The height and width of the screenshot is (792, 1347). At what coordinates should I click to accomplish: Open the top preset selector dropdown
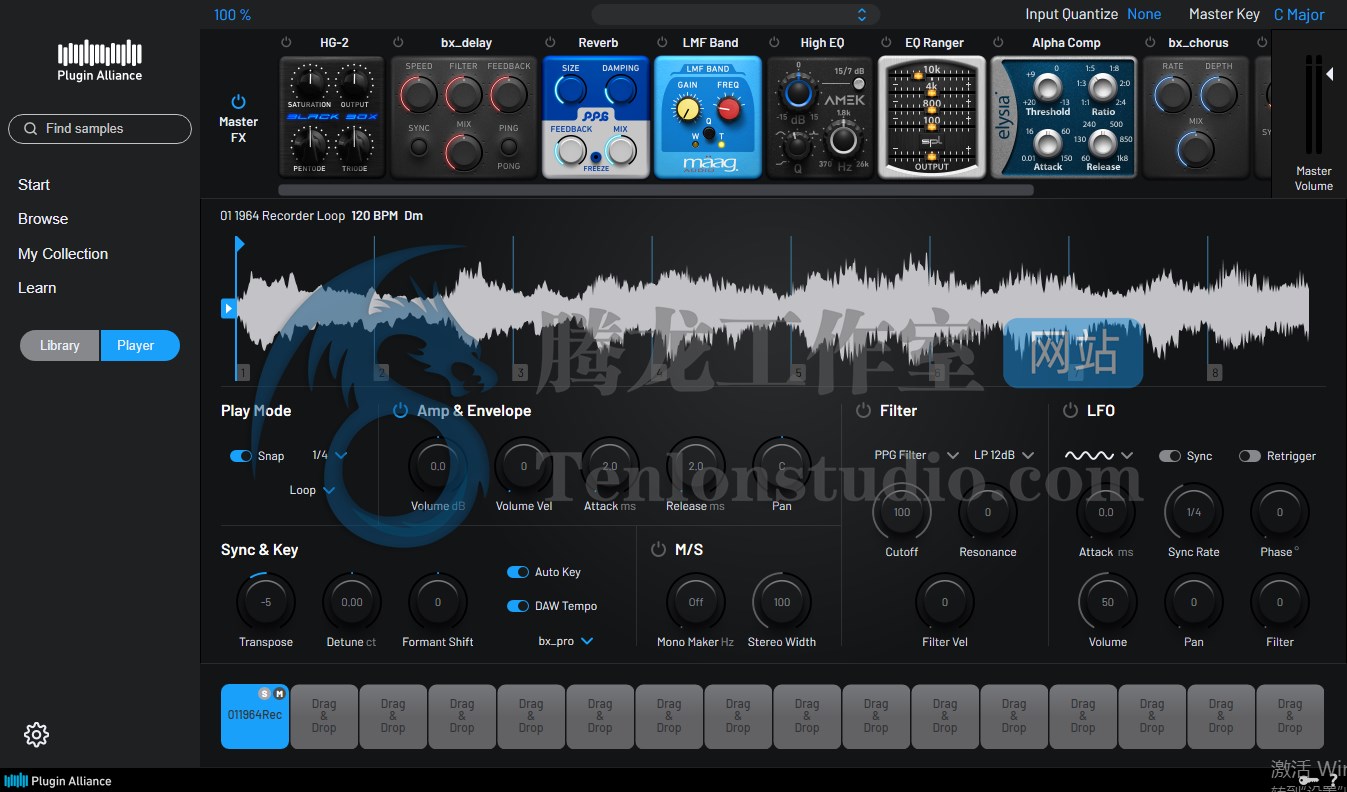coord(736,14)
